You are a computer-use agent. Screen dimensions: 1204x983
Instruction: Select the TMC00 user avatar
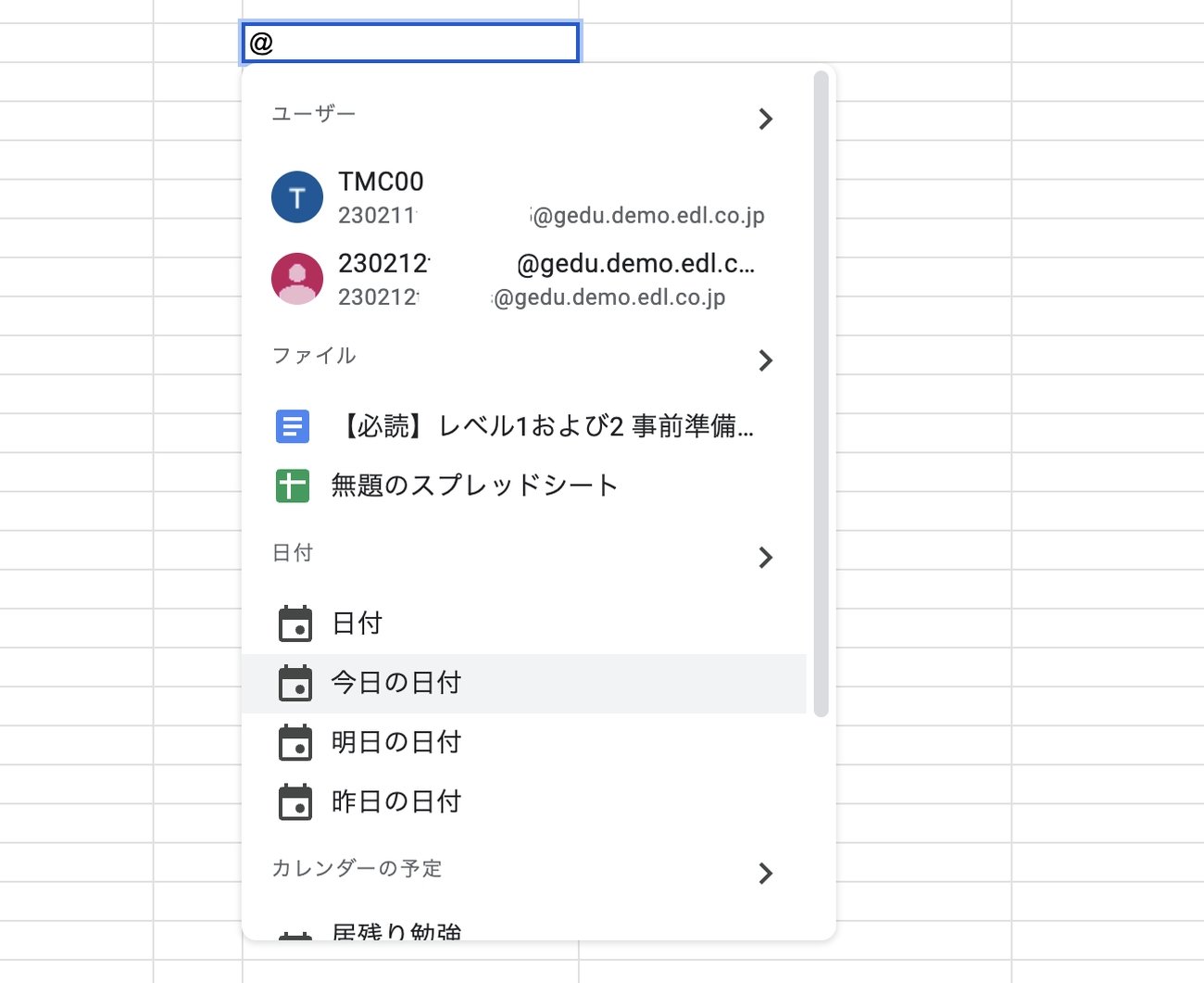(297, 197)
